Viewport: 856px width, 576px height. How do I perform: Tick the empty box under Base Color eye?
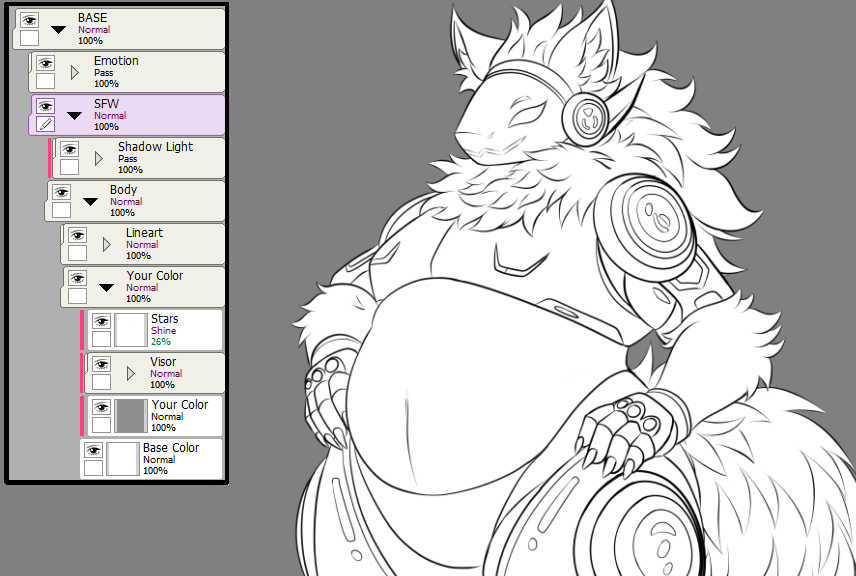[93, 468]
